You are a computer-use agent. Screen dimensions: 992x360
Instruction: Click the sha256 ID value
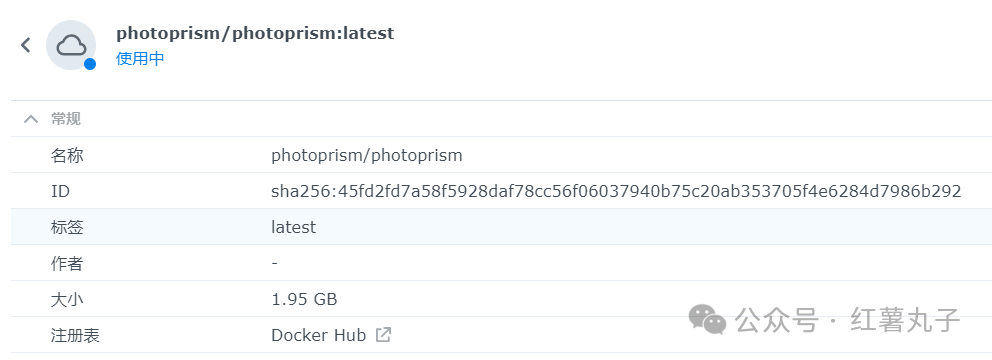pos(616,191)
